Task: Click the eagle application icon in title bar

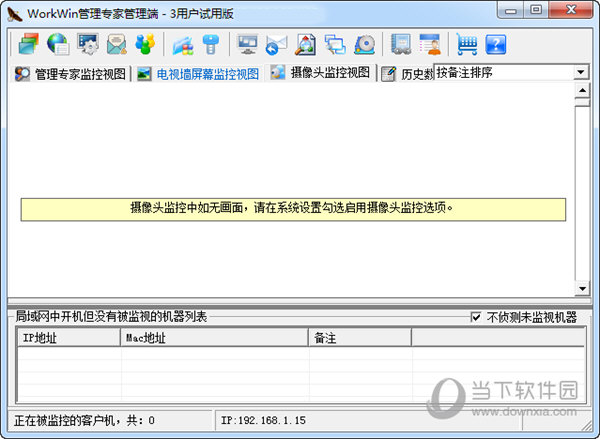Action: pyautogui.click(x=15, y=14)
